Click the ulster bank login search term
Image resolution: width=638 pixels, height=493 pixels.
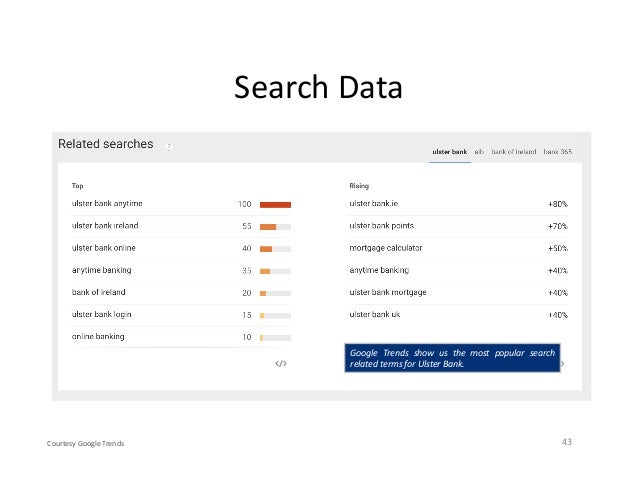point(100,314)
